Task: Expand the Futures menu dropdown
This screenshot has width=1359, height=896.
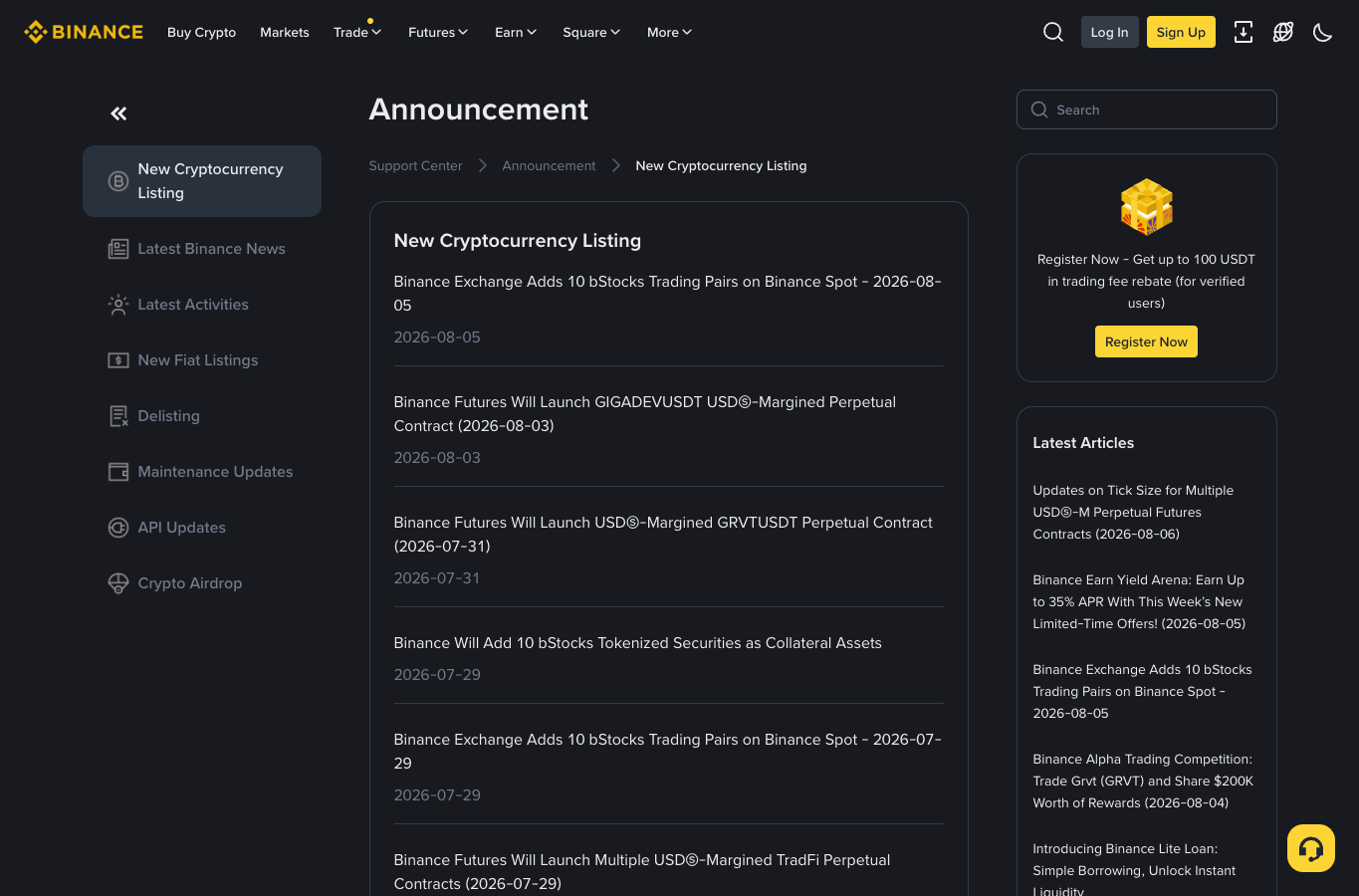Action: click(x=438, y=32)
